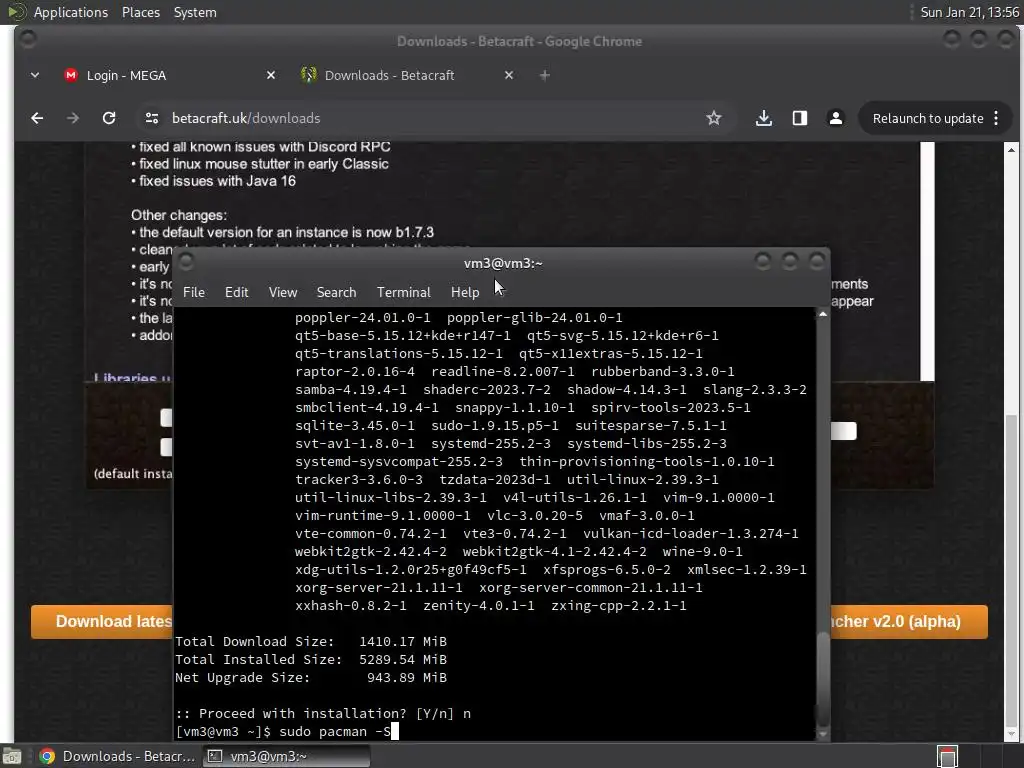1024x768 pixels.
Task: Go back in Chrome
Action: (x=37, y=118)
